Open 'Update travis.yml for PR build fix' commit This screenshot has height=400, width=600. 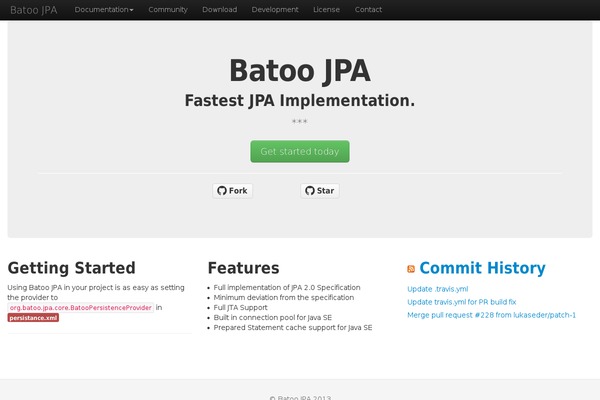point(461,302)
